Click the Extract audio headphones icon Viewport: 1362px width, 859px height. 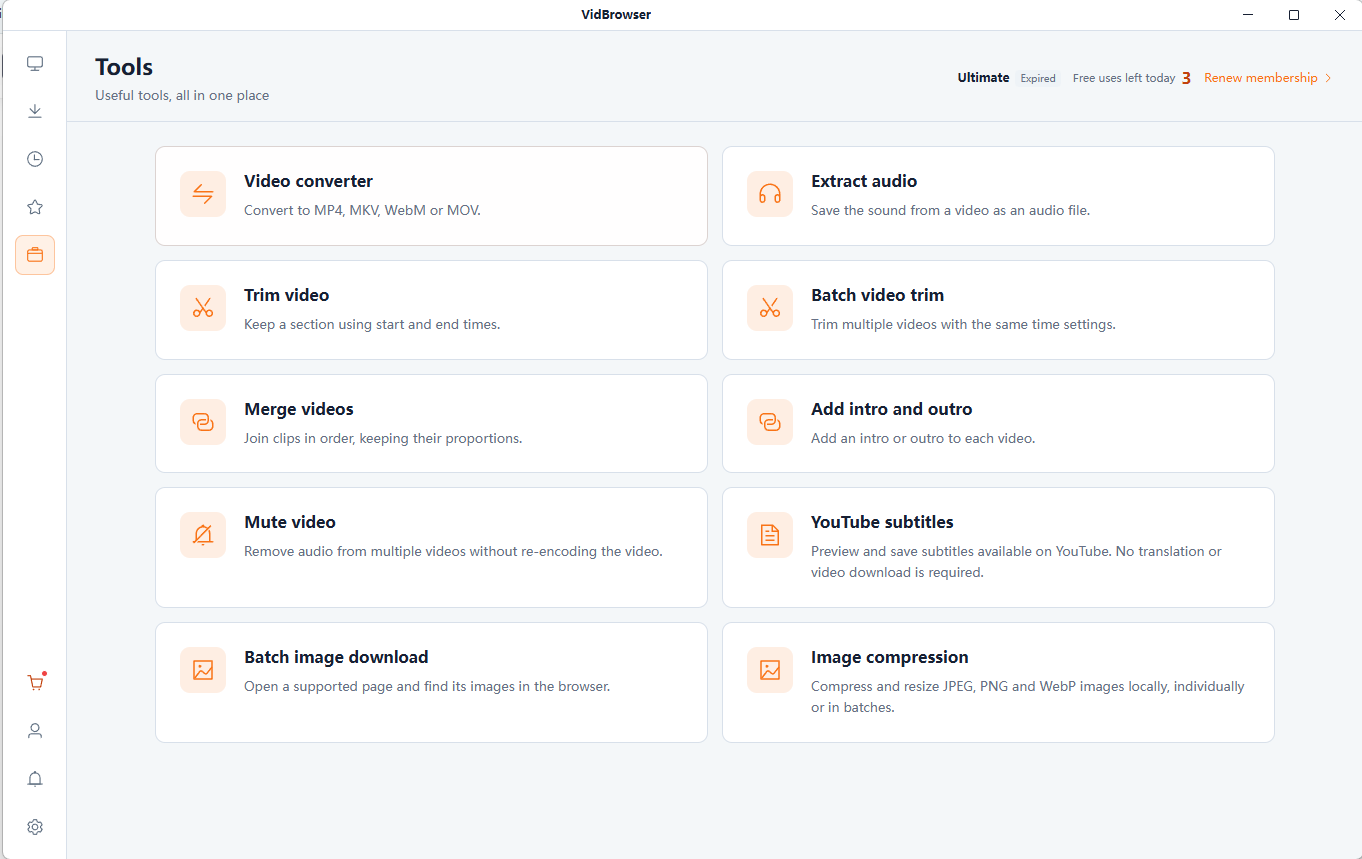(x=770, y=194)
